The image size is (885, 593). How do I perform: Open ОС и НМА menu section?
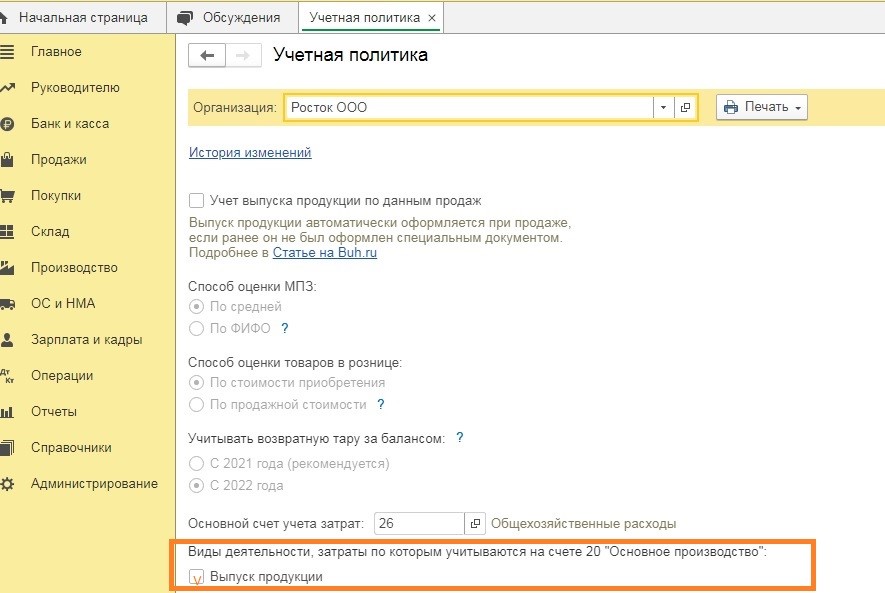[63, 304]
